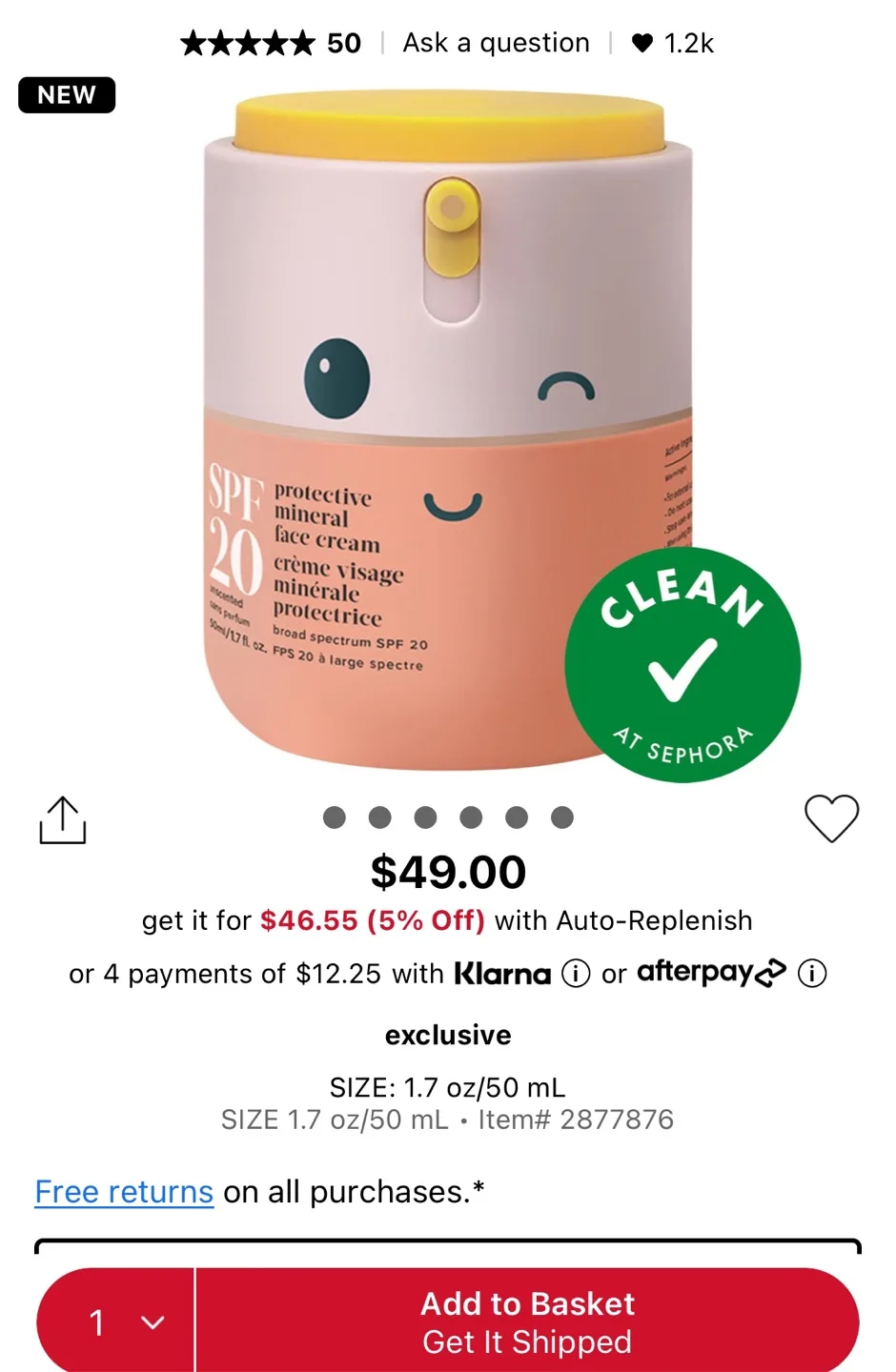Image resolution: width=896 pixels, height=1372 pixels.
Task: Open Free returns link
Action: click(x=124, y=1192)
